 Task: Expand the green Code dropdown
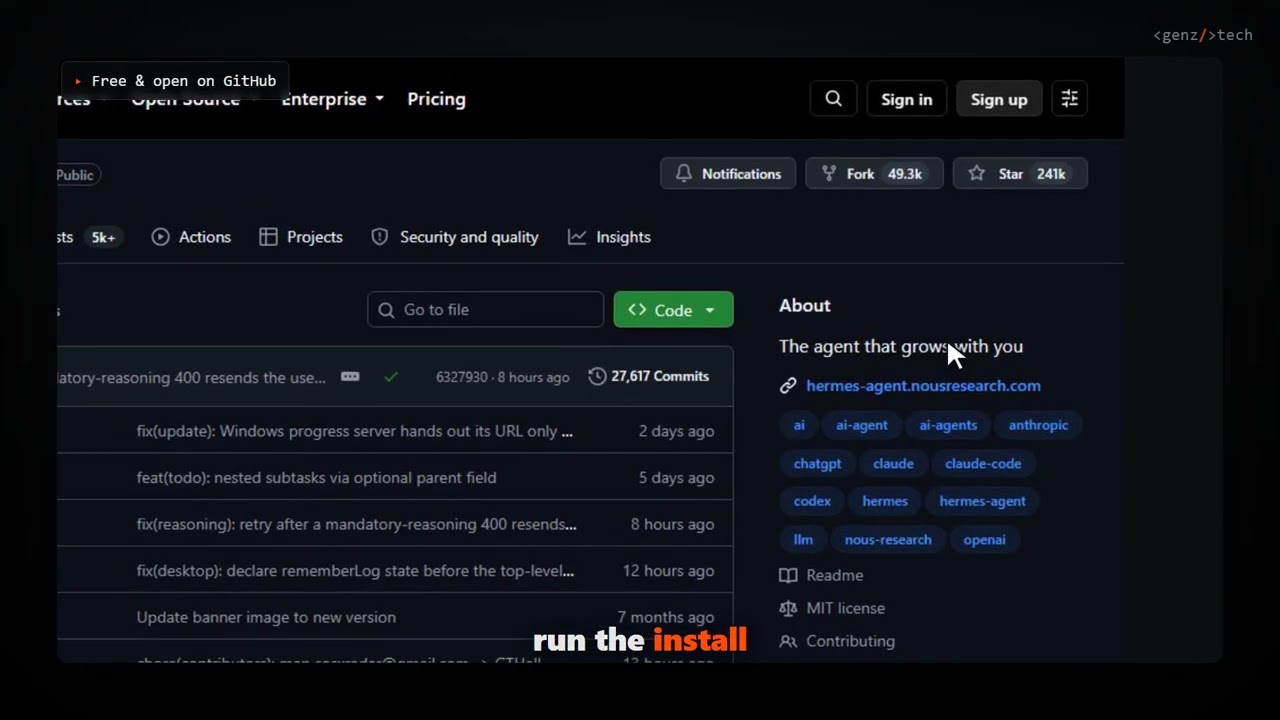pyautogui.click(x=673, y=310)
